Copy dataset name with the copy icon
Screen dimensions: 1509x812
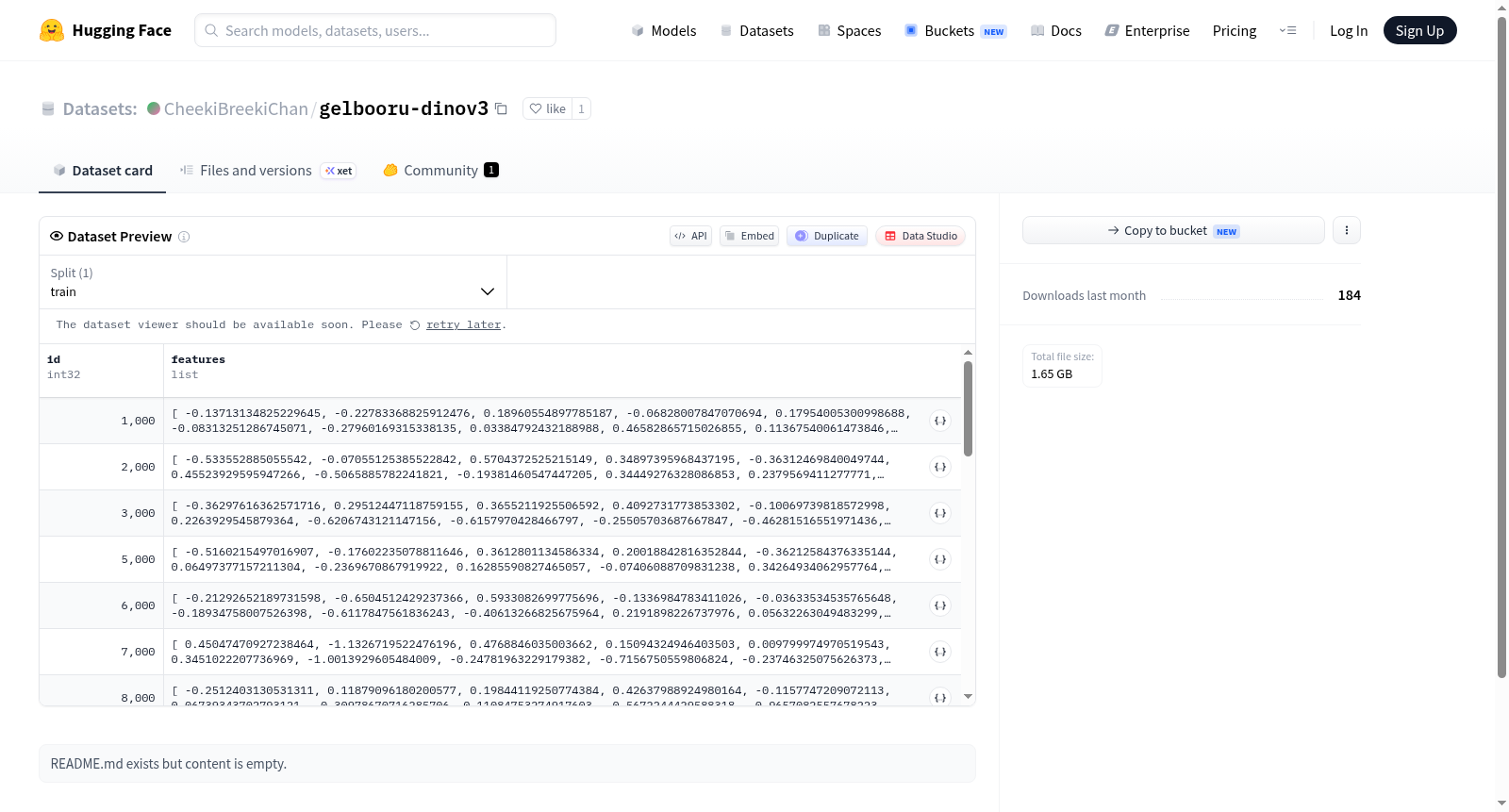pyautogui.click(x=501, y=109)
